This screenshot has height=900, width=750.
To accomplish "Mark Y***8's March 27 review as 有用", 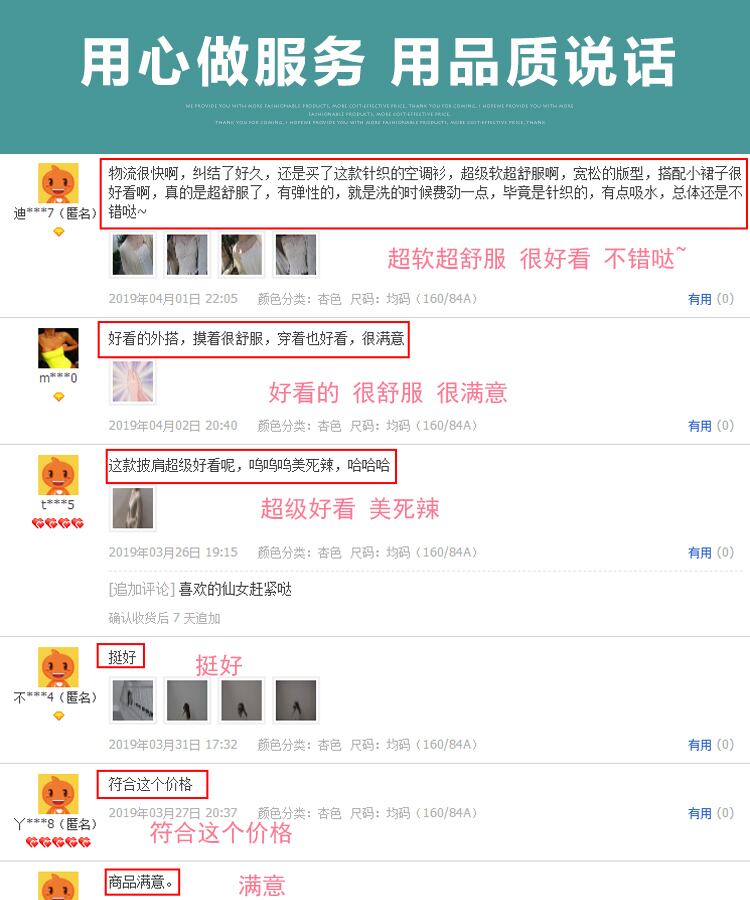I will (700, 813).
